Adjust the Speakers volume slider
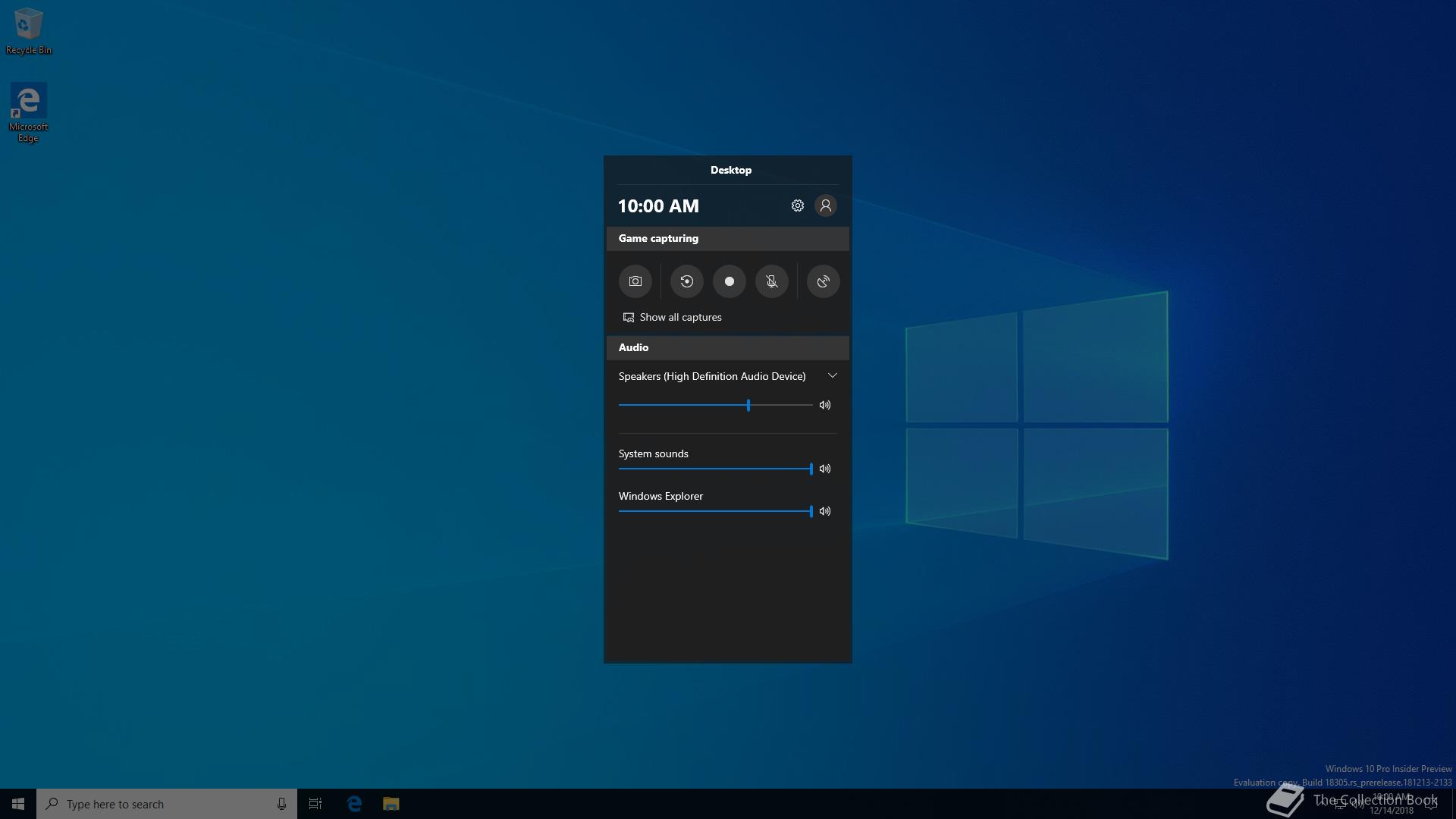The width and height of the screenshot is (1456, 819). [715, 405]
